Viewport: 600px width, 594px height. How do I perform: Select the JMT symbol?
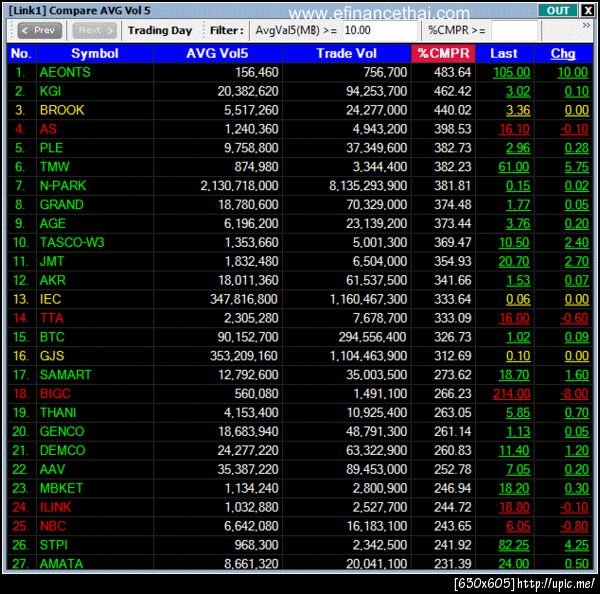tap(52, 261)
